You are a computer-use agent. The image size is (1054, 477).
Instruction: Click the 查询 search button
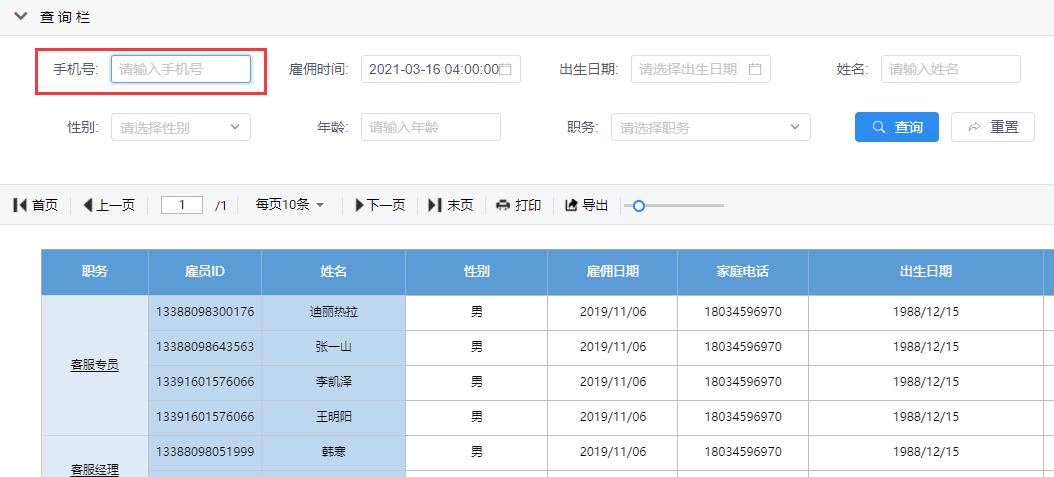pos(897,127)
